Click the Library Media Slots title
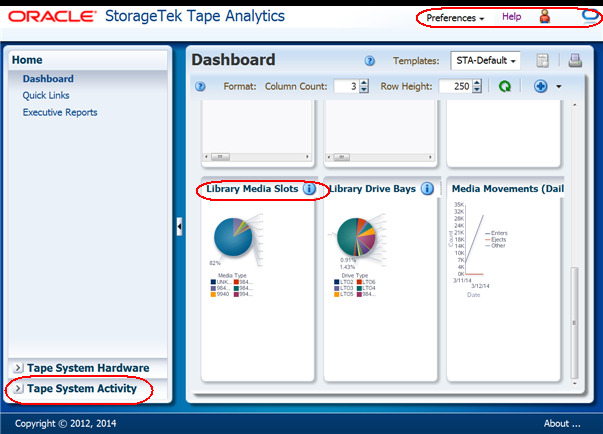This screenshot has width=603, height=434. click(252, 189)
